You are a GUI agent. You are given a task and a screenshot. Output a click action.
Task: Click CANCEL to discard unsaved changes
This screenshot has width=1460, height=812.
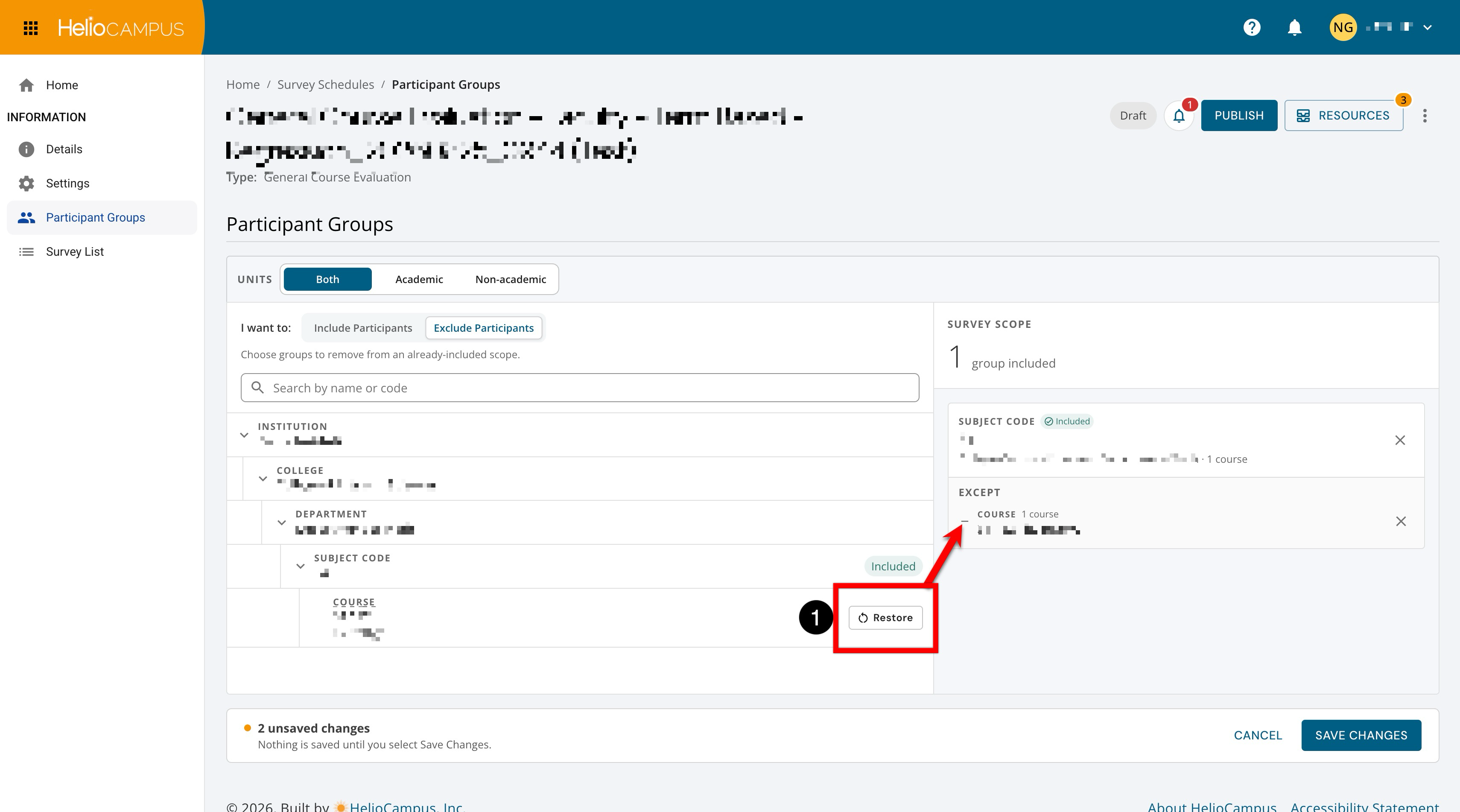click(1258, 735)
